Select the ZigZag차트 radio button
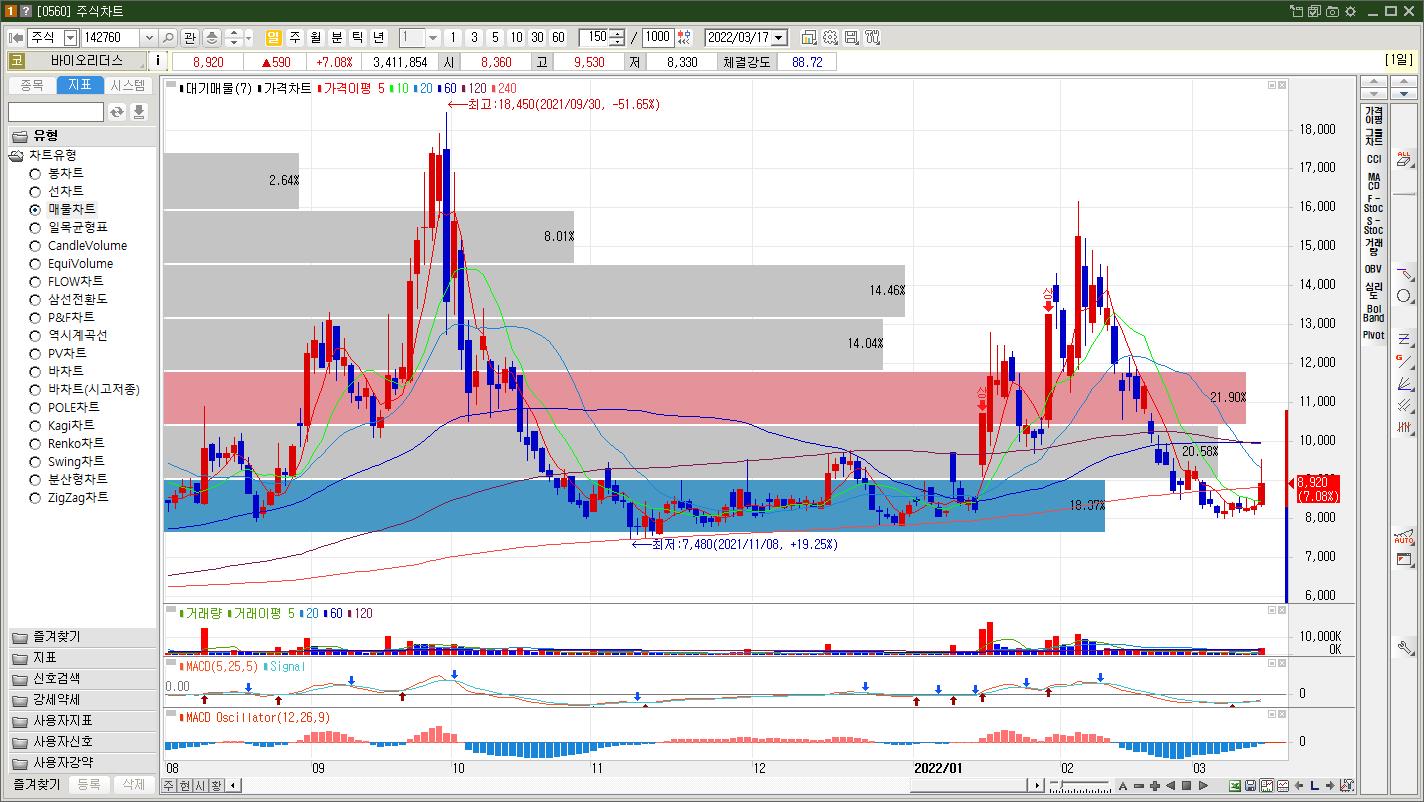1424x802 pixels. click(x=36, y=498)
